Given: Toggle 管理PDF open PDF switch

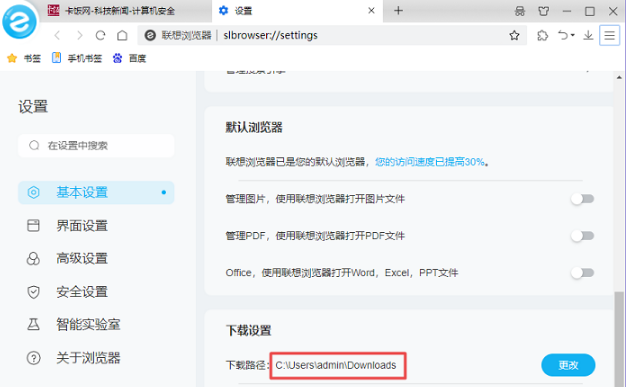Looking at the screenshot, I should coord(582,236).
